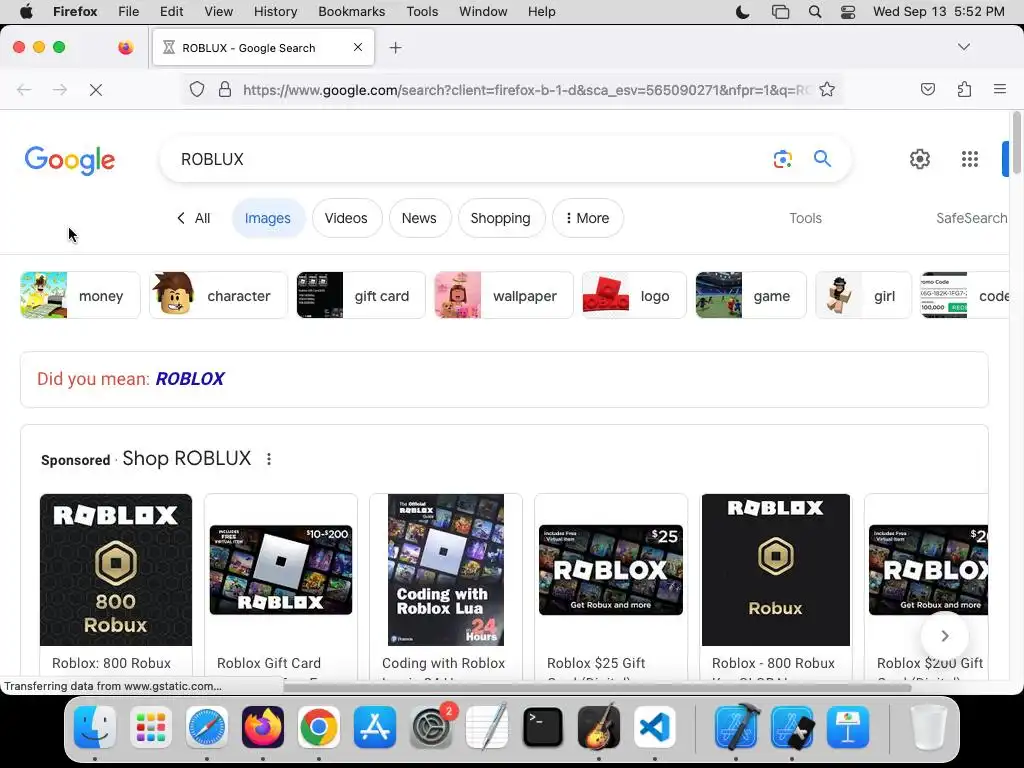The height and width of the screenshot is (768, 1024).
Task: Open the Roblox: 800 Robux product image
Action: (x=116, y=569)
